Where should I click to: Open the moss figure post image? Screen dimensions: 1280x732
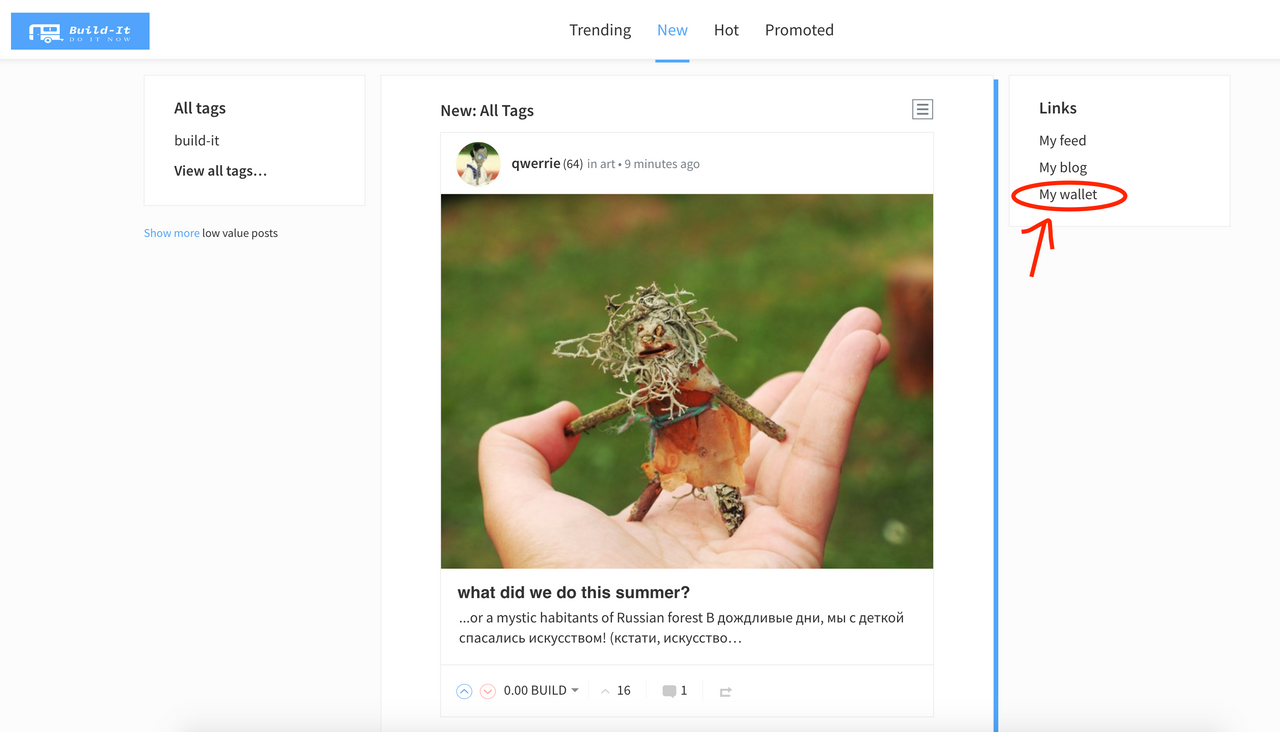coord(687,381)
